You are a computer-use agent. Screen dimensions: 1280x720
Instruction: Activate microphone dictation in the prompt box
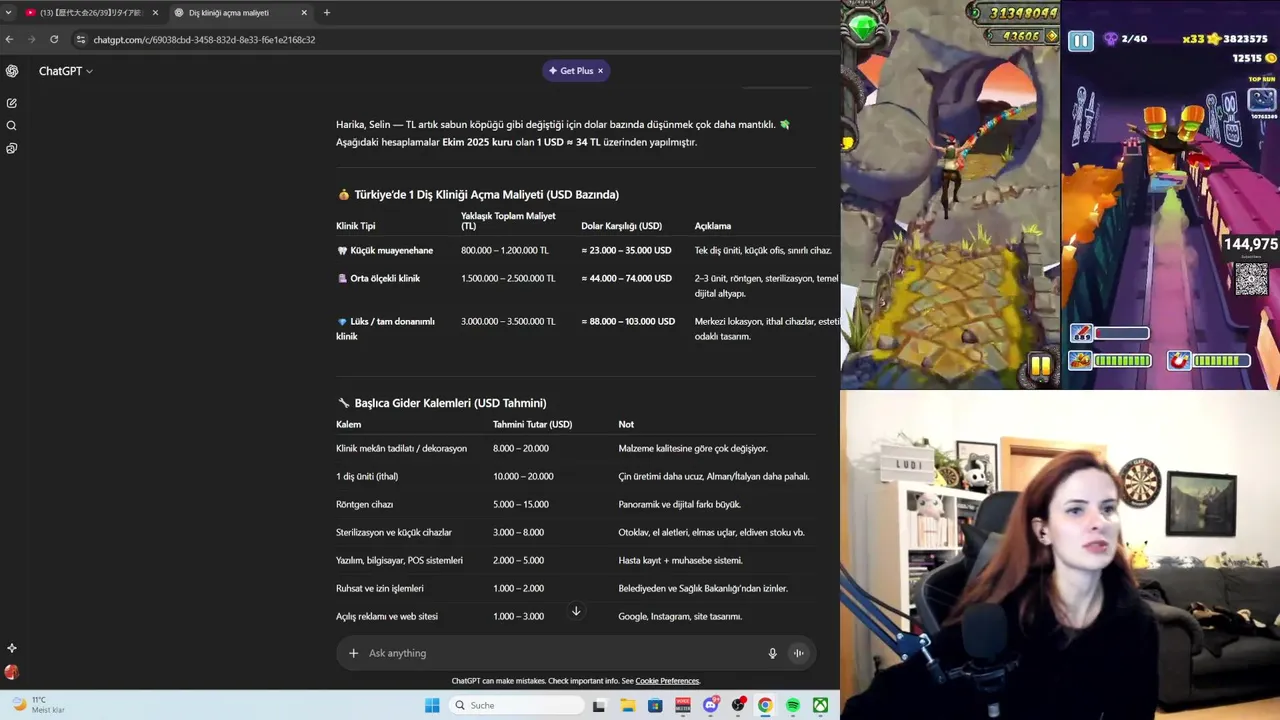(772, 653)
